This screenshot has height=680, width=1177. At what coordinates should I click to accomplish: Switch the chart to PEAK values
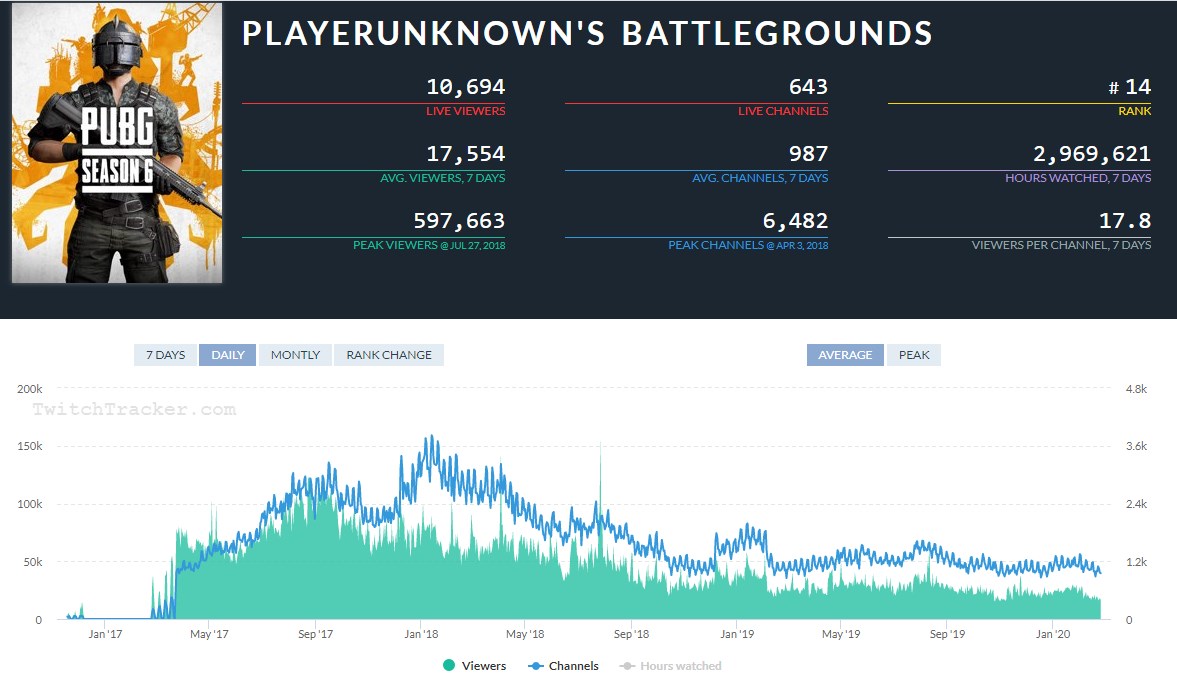click(x=914, y=355)
